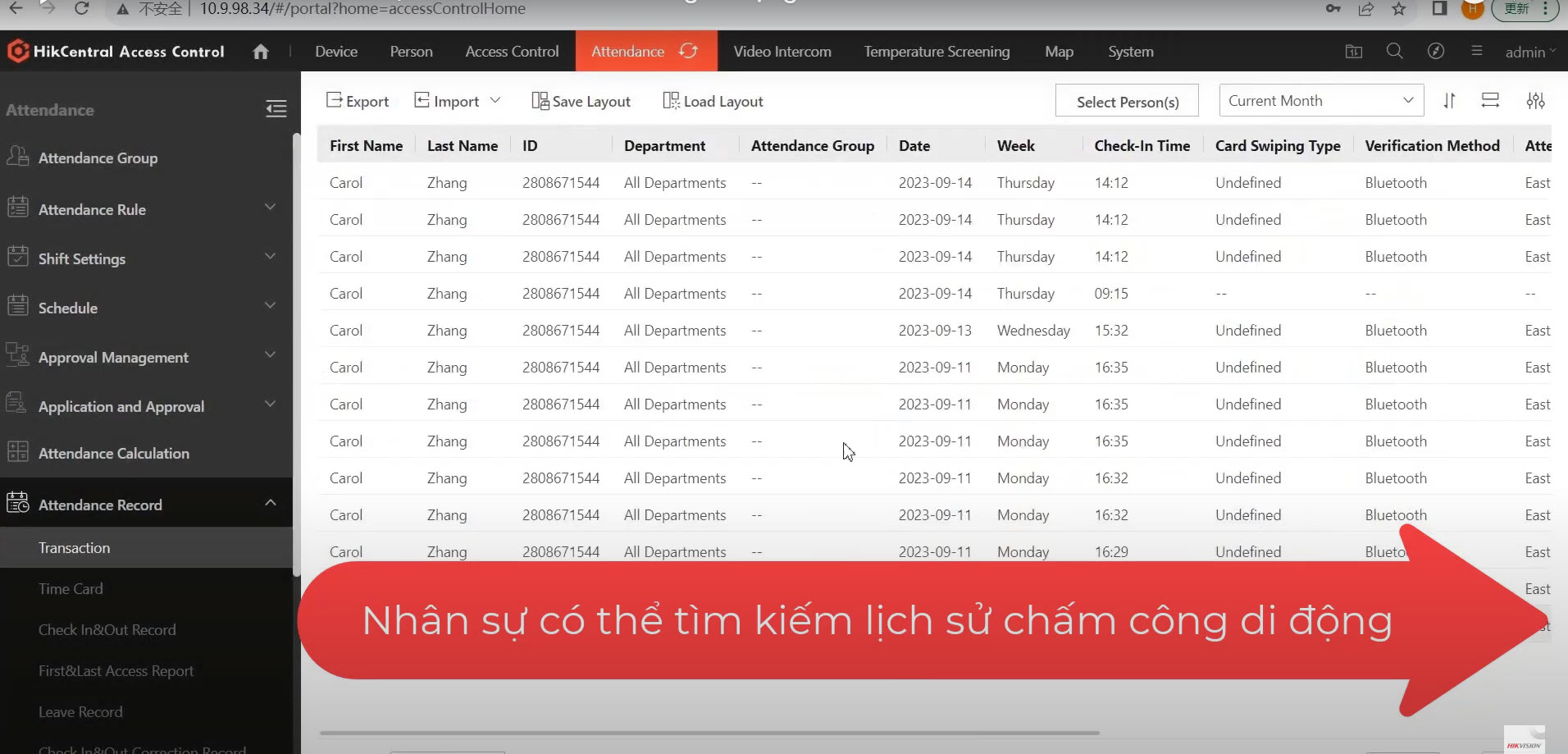Open the Video Intercom tab
Screen dimensions: 1568x754
point(782,52)
